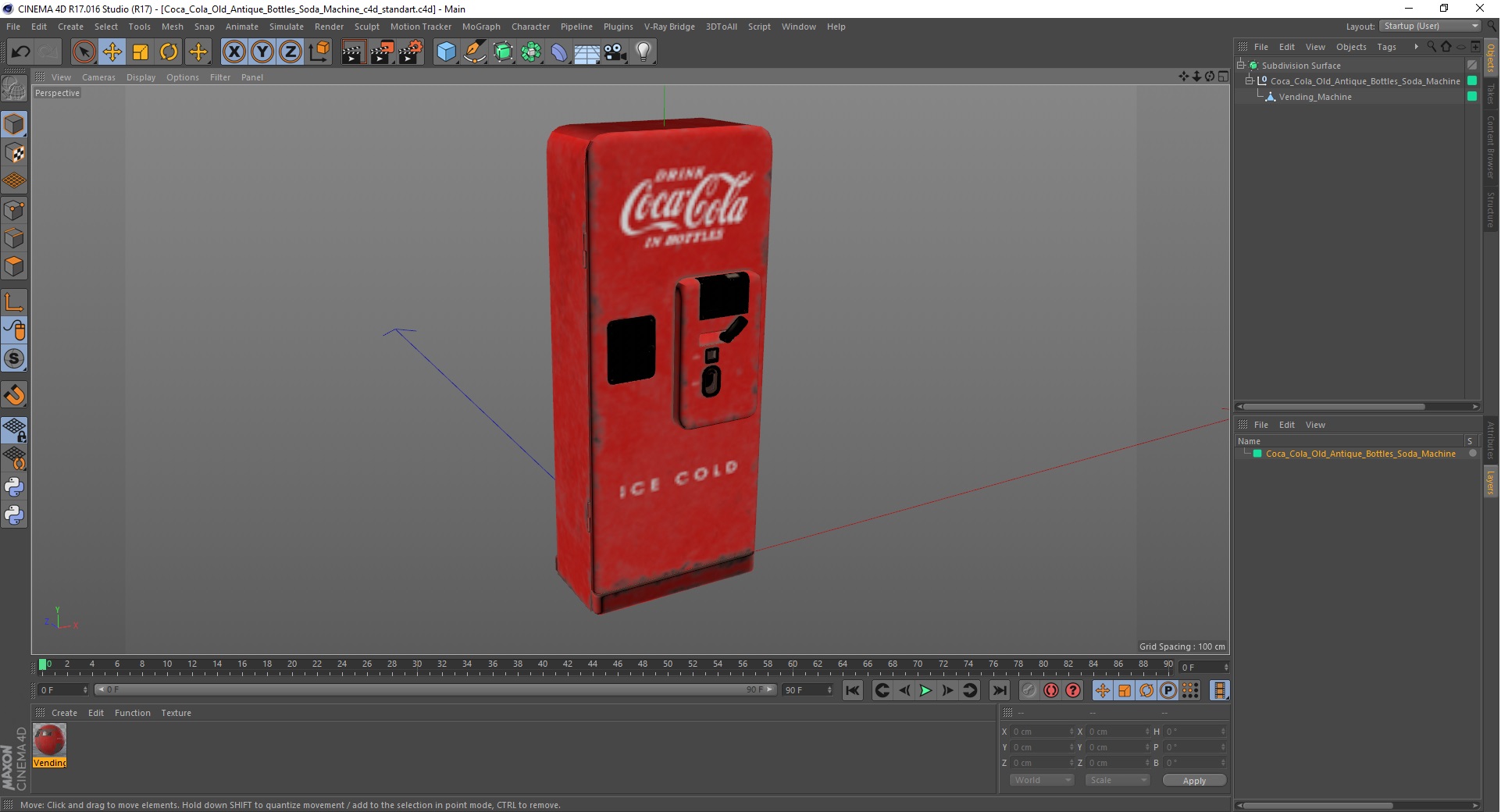This screenshot has width=1501, height=812.
Task: Click the X position input field
Action: point(1042,732)
